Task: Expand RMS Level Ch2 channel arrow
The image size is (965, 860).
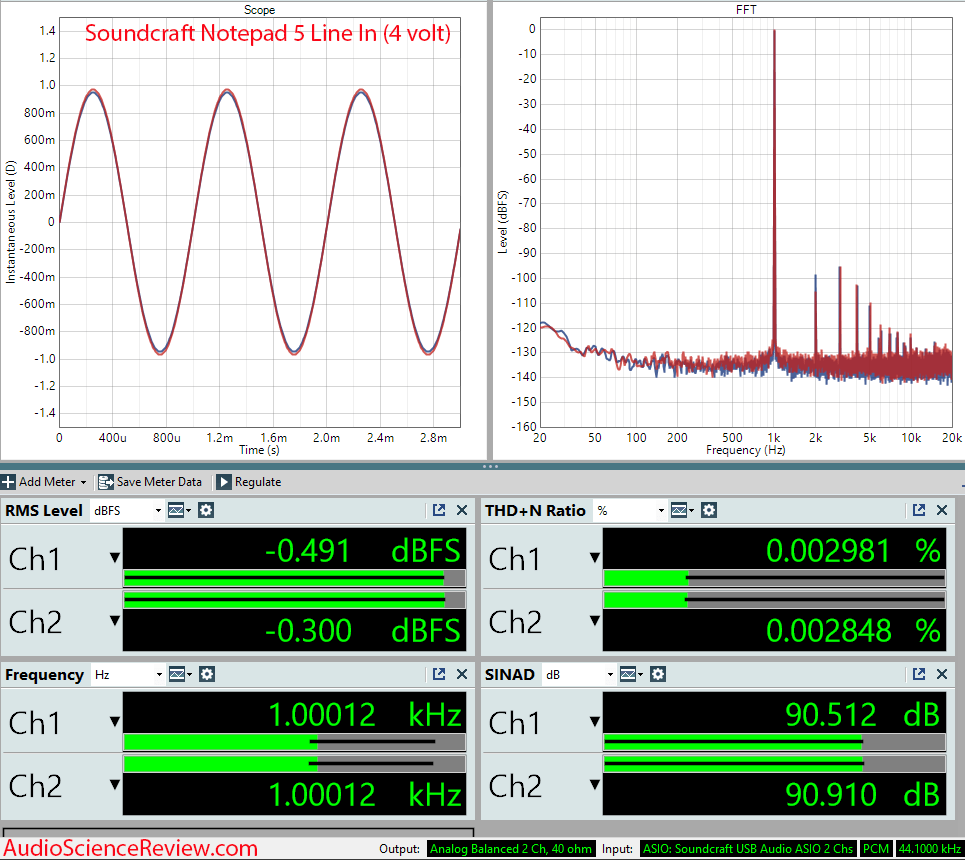Action: click(115, 621)
